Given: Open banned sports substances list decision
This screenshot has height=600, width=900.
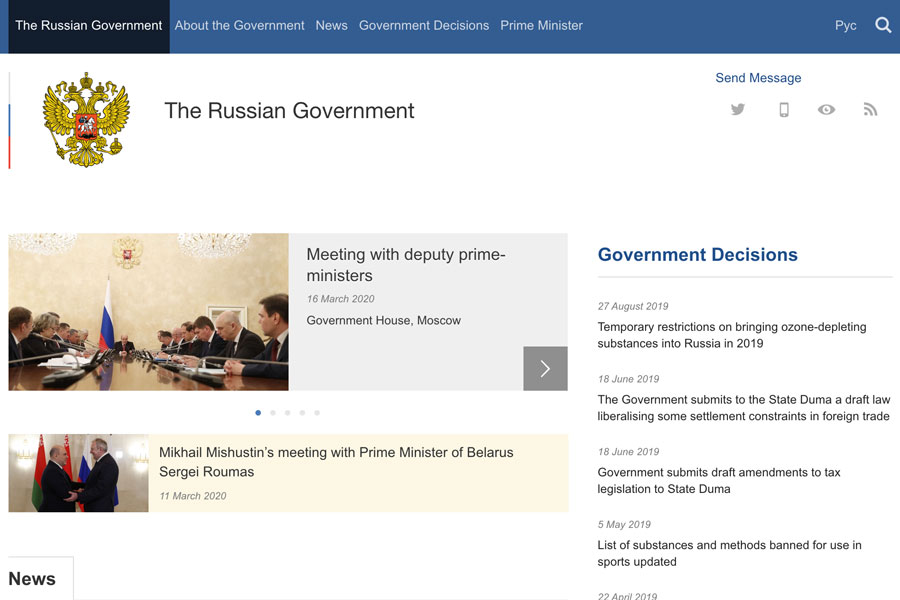Looking at the screenshot, I should [x=730, y=553].
